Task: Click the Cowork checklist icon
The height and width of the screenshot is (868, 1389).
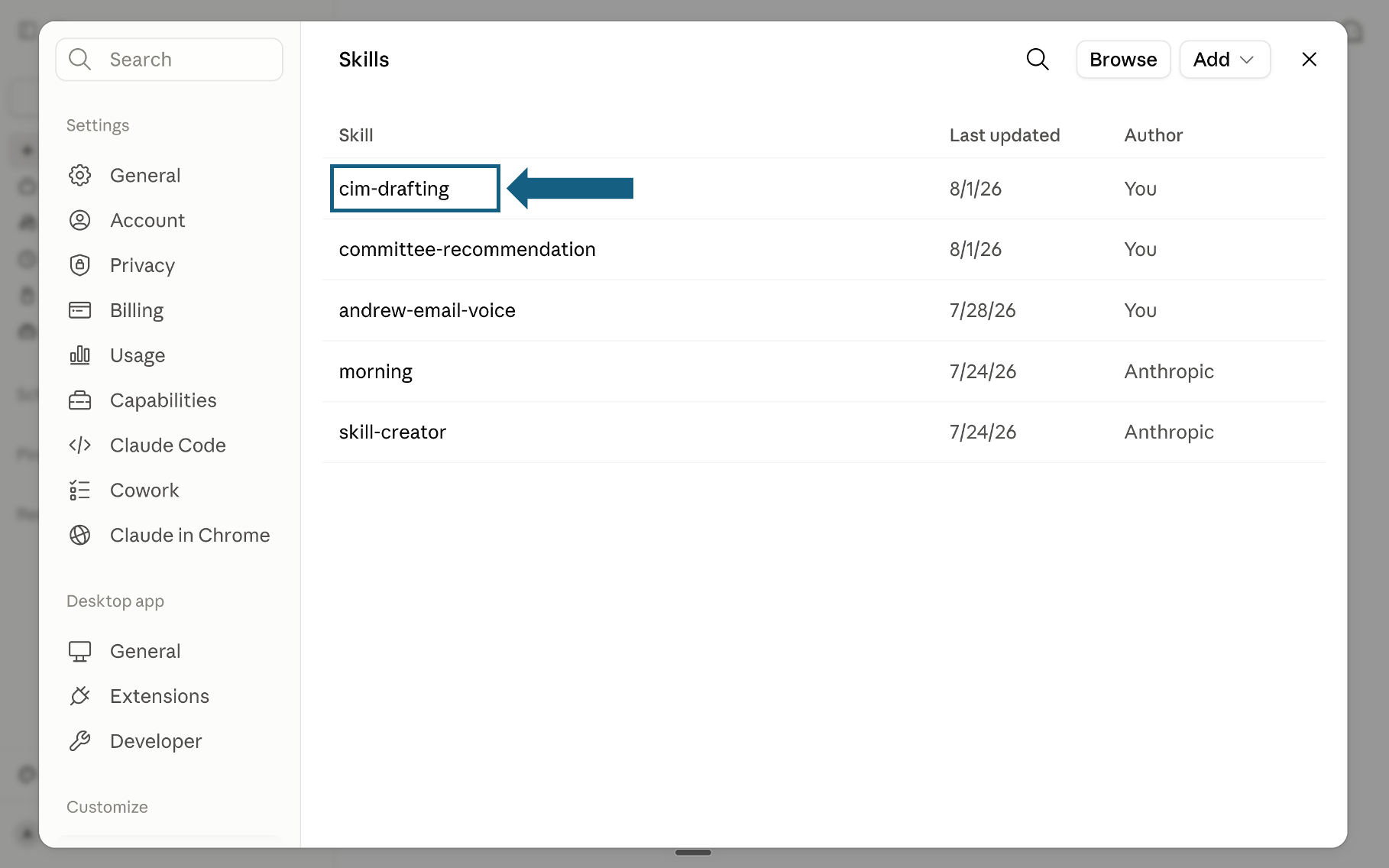Action: tap(80, 491)
